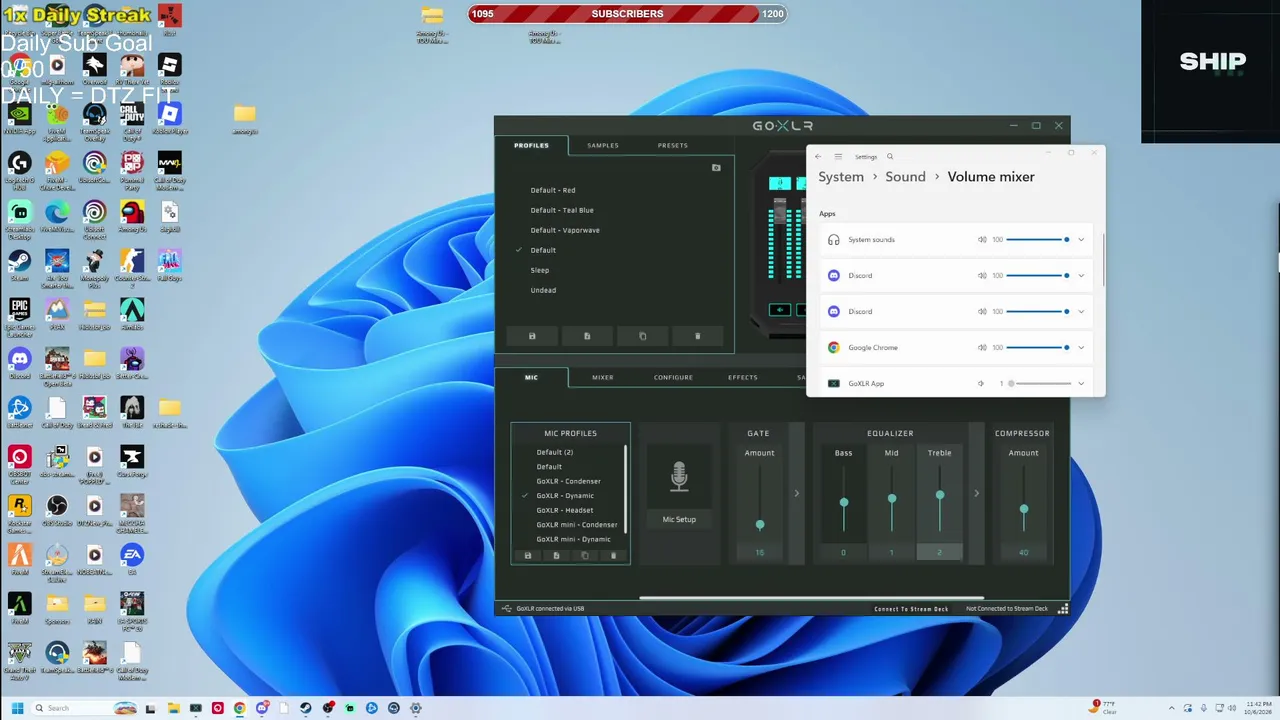Delete the selected profile in Profiles panel

pos(698,336)
